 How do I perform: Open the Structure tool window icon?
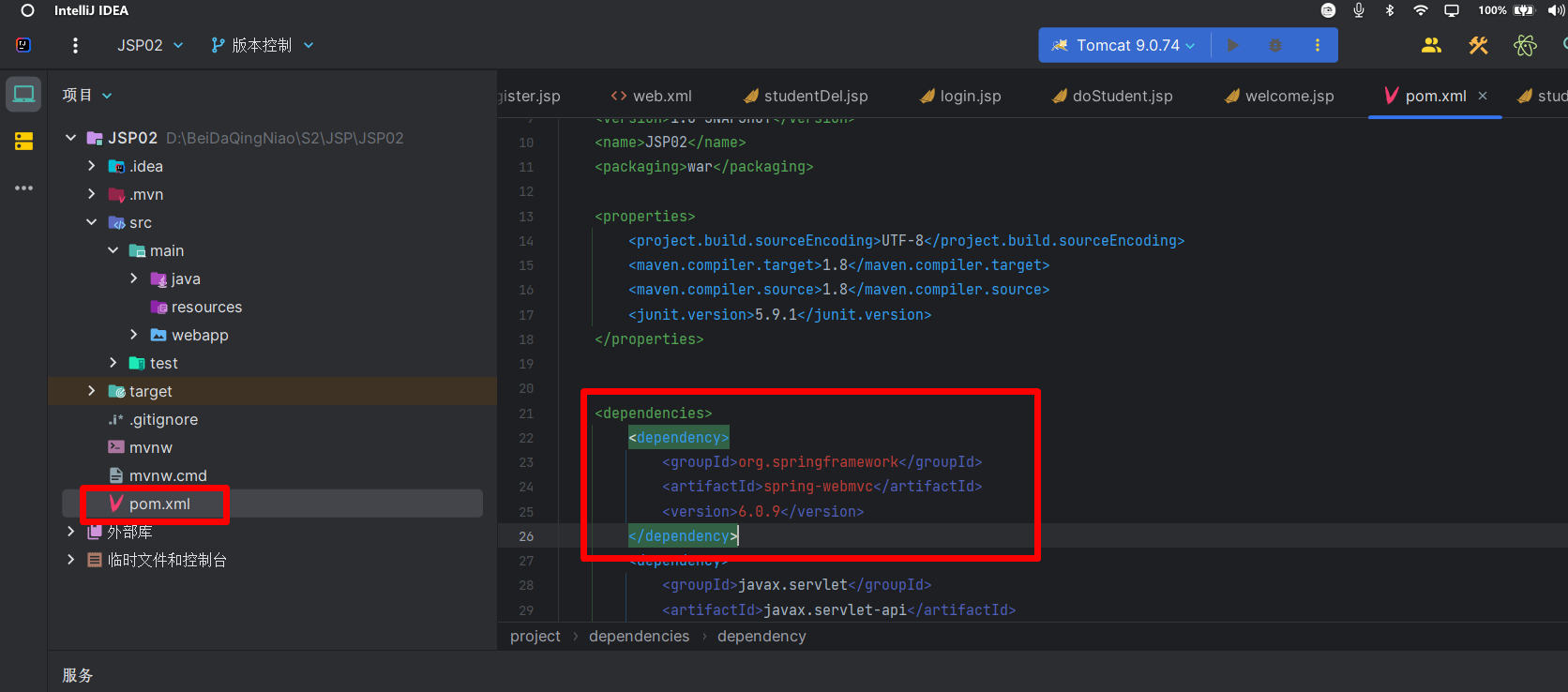pos(23,142)
